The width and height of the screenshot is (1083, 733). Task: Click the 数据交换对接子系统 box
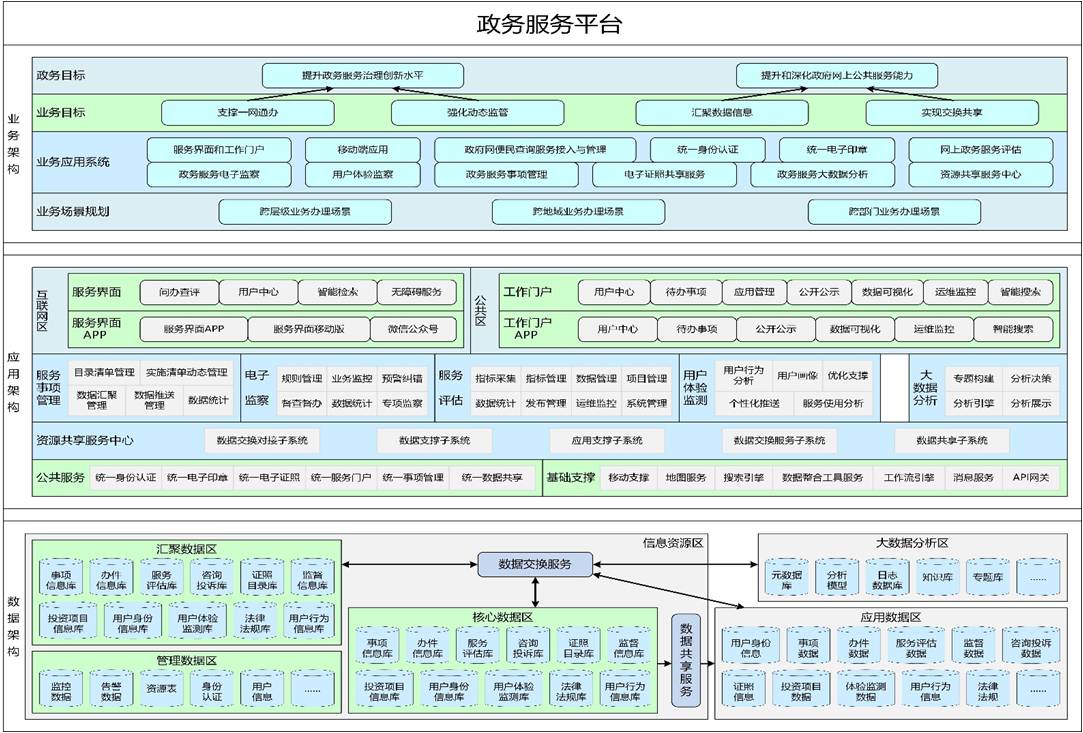click(262, 440)
